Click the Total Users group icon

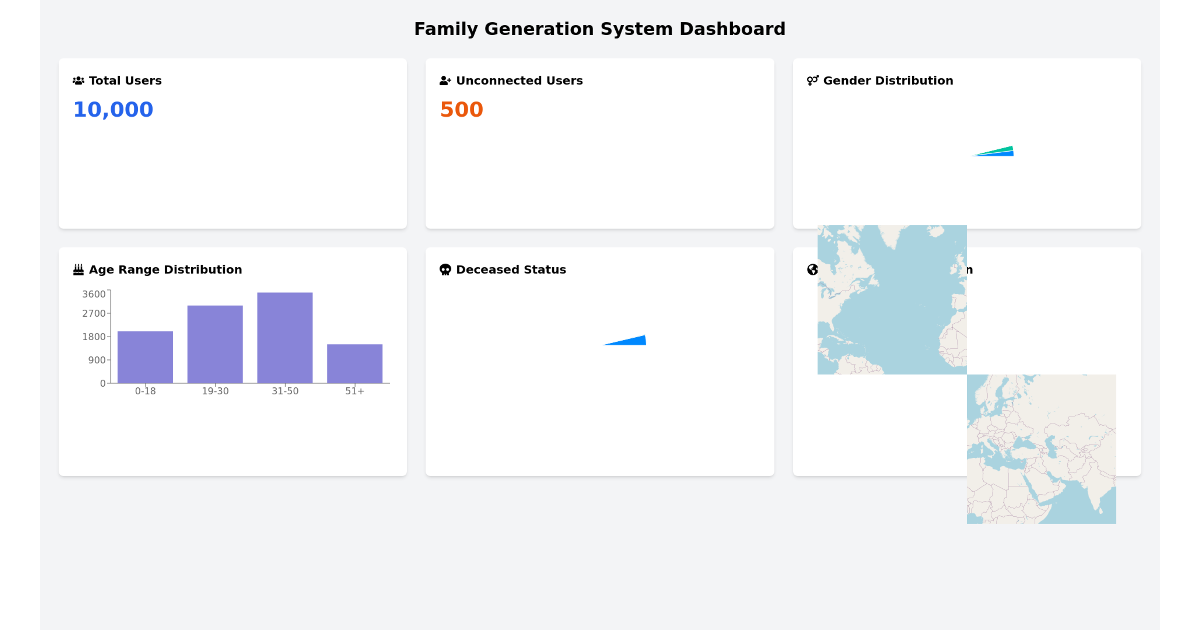click(x=77, y=80)
